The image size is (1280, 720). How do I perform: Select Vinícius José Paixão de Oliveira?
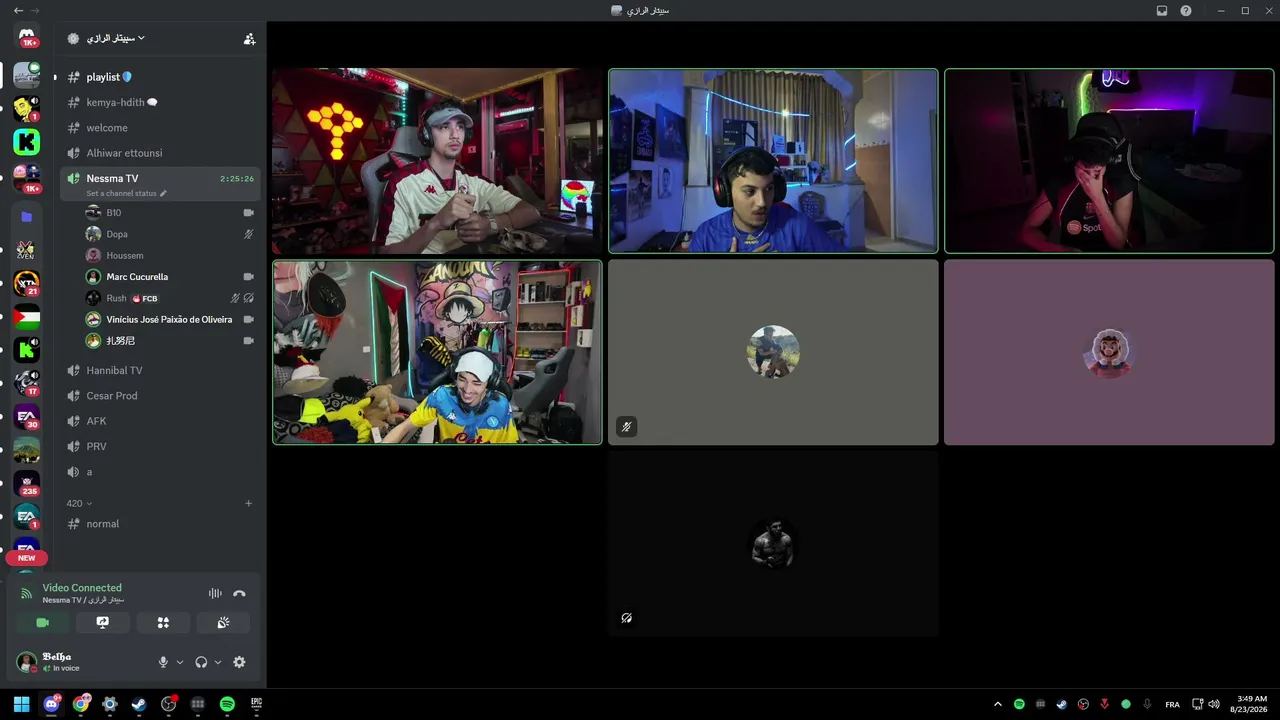click(170, 319)
